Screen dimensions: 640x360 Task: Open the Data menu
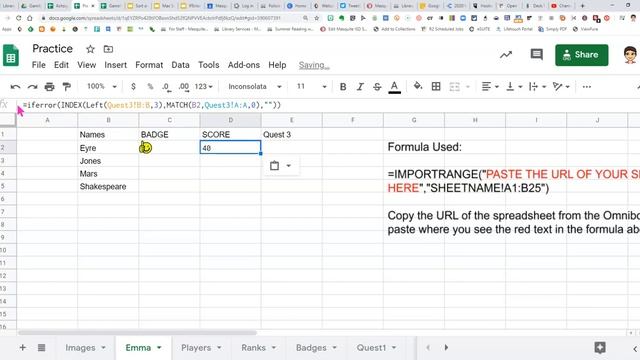point(180,65)
